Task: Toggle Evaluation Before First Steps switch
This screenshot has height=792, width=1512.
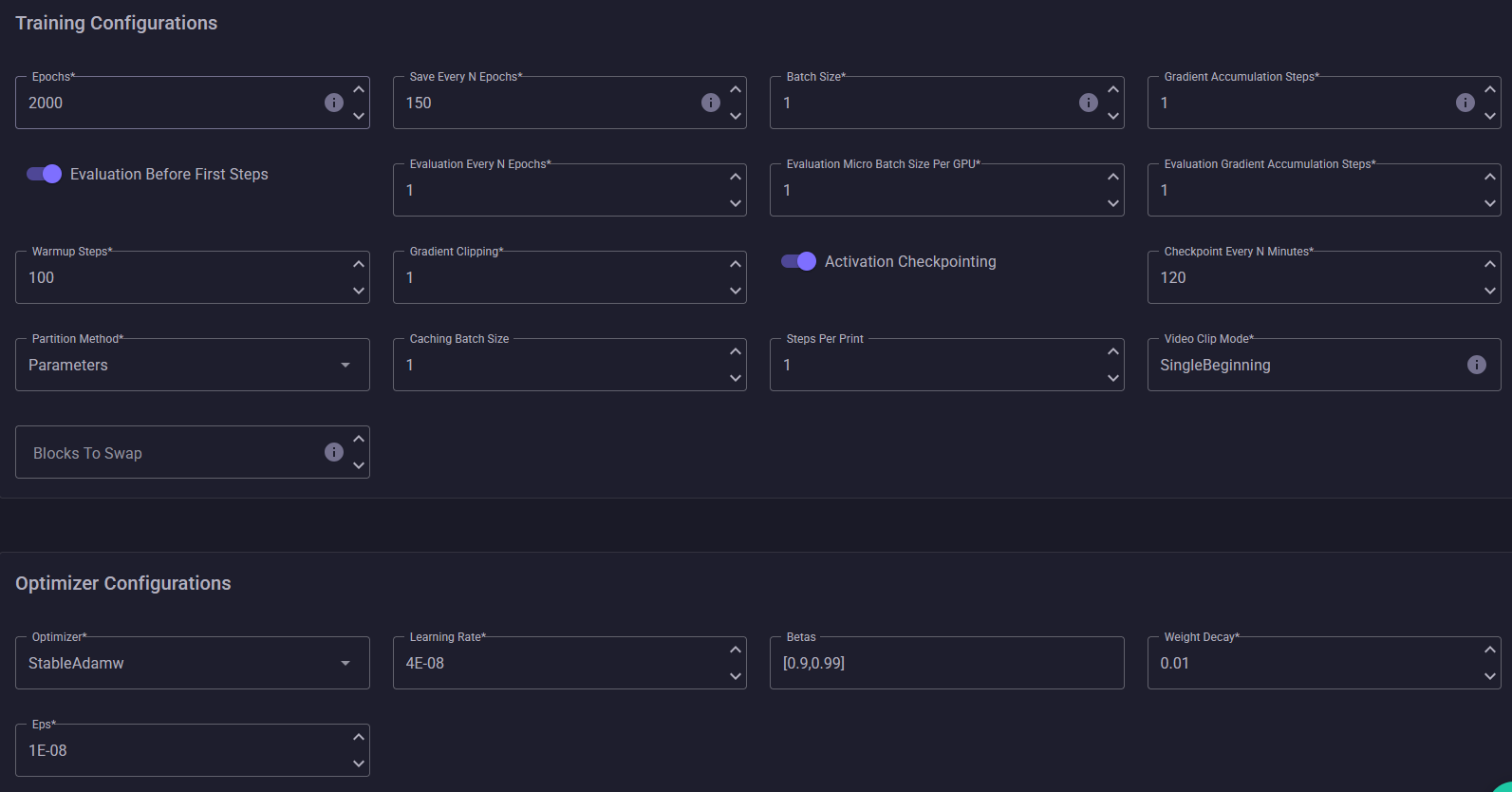Action: [44, 174]
